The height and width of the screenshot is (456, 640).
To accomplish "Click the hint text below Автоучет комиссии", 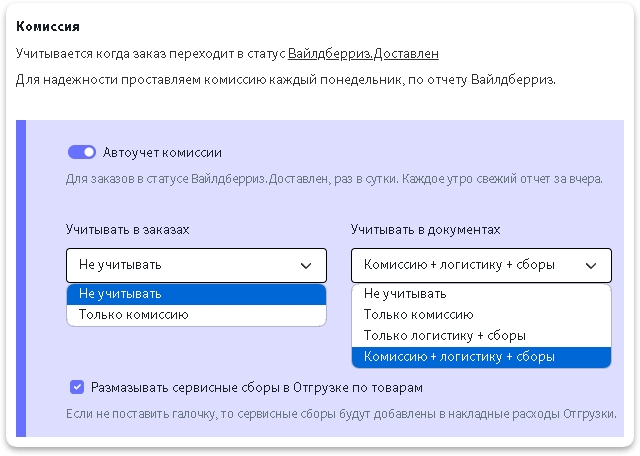I will (x=334, y=180).
